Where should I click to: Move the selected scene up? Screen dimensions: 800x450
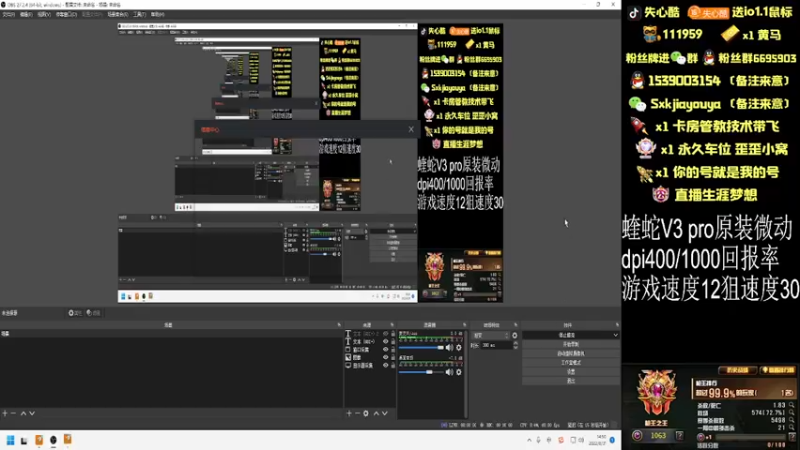click(x=23, y=413)
